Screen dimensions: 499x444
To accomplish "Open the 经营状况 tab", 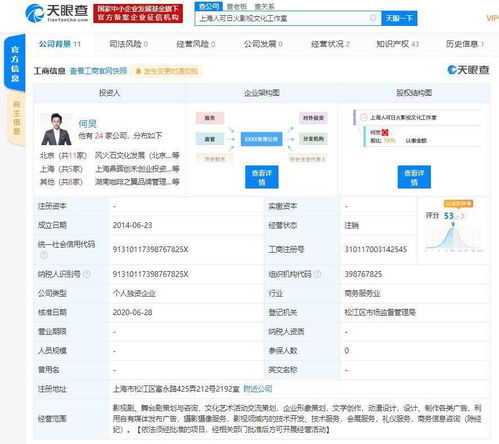I will [x=330, y=44].
